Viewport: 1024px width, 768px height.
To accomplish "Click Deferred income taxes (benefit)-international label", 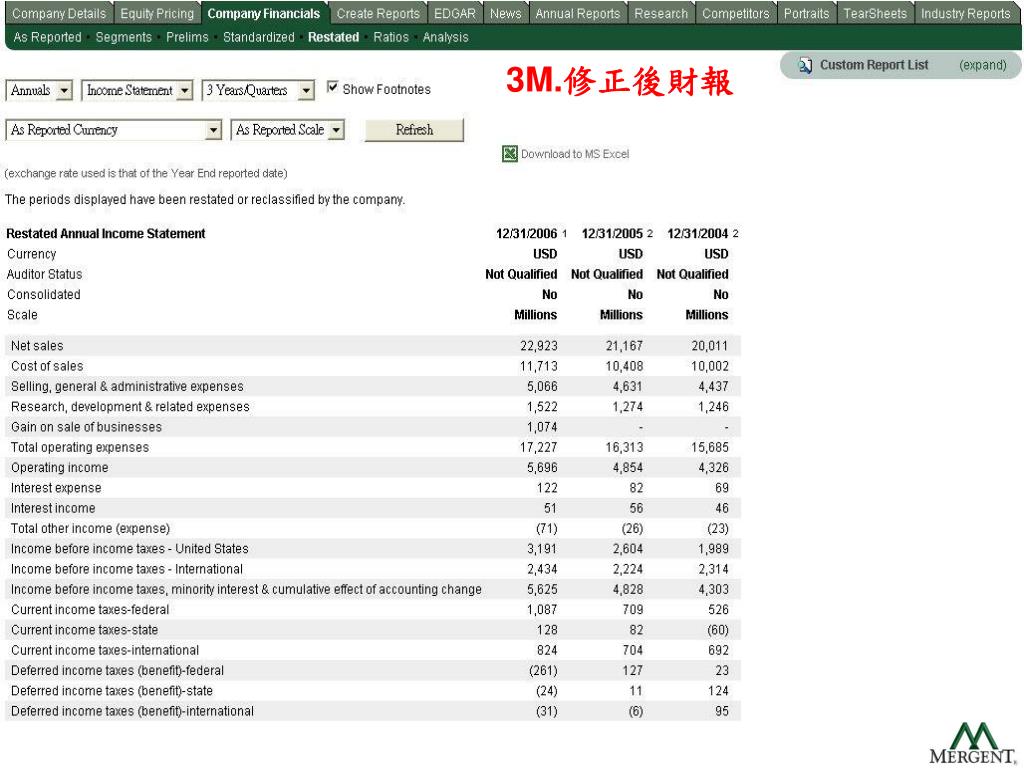I will [133, 711].
